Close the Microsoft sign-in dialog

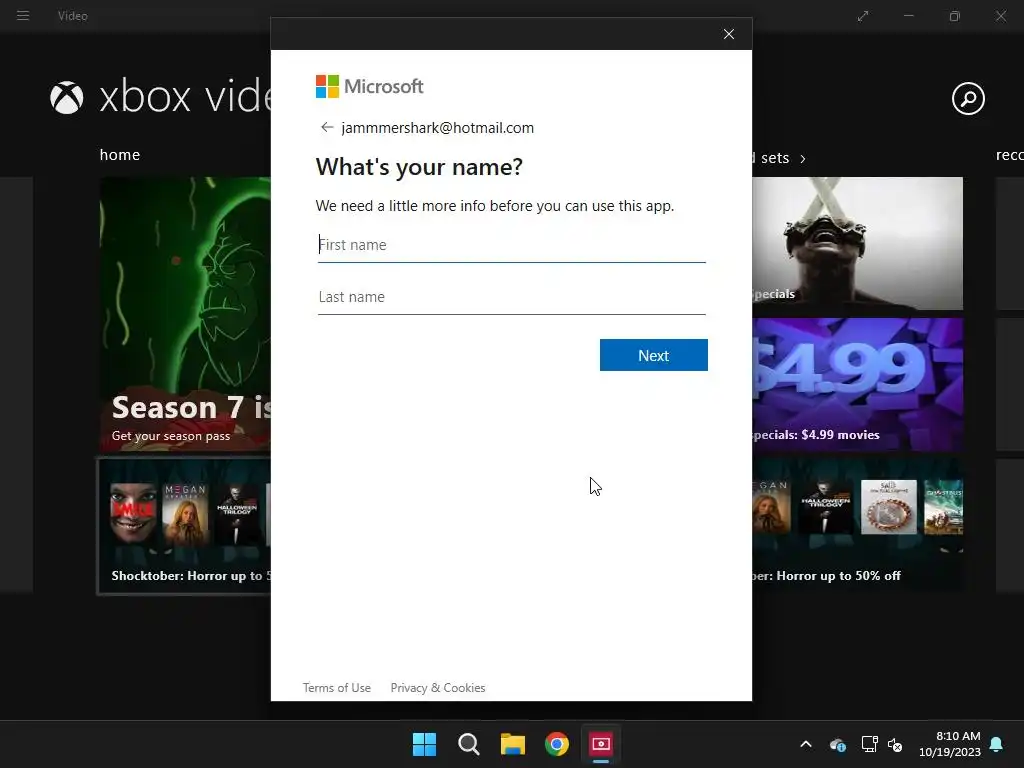pyautogui.click(x=729, y=34)
